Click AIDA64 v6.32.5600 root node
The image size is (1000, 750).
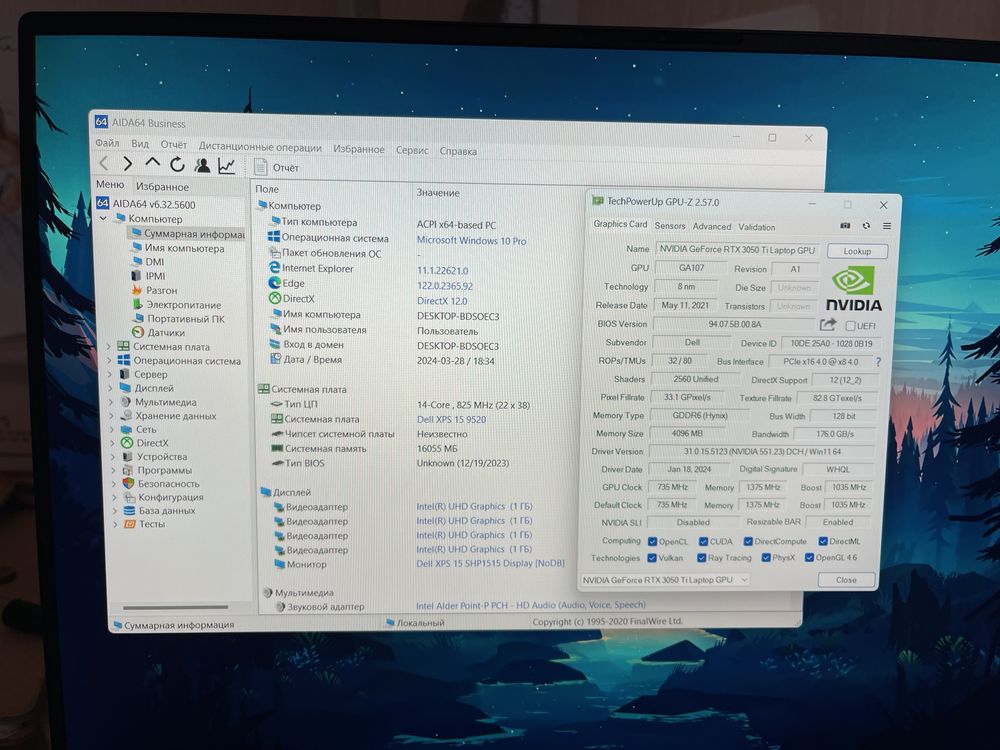(146, 204)
